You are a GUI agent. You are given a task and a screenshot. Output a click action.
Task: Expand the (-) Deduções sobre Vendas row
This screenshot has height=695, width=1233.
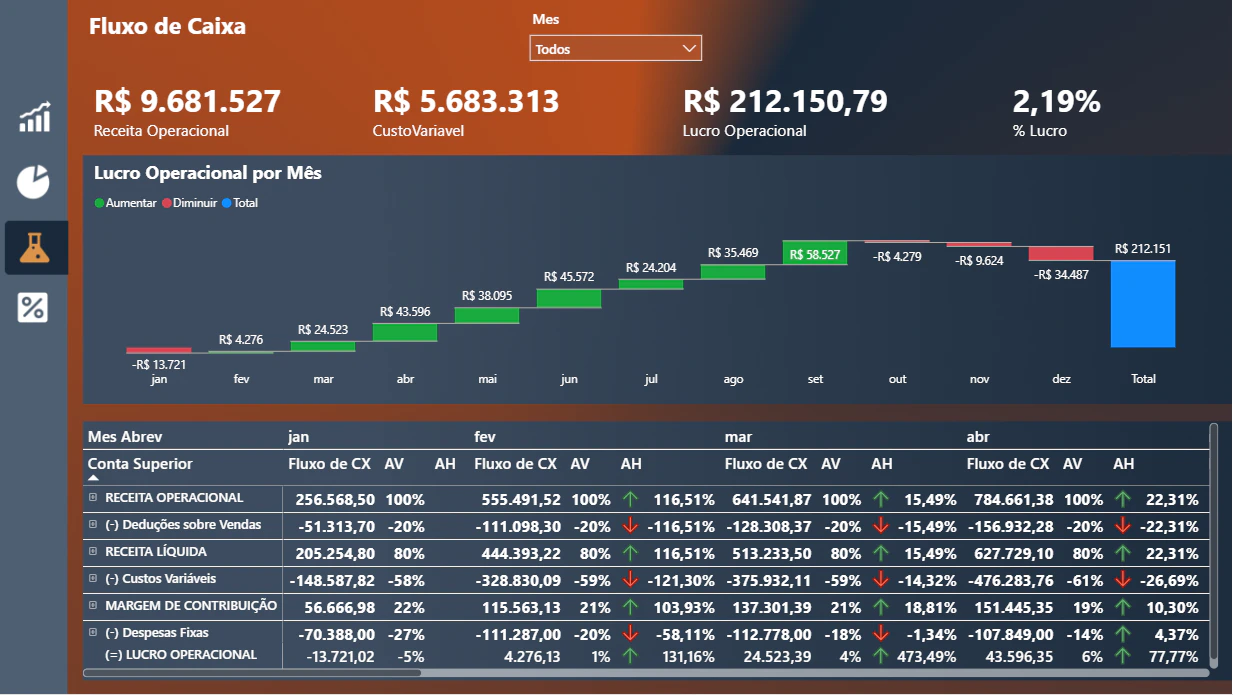coord(93,524)
